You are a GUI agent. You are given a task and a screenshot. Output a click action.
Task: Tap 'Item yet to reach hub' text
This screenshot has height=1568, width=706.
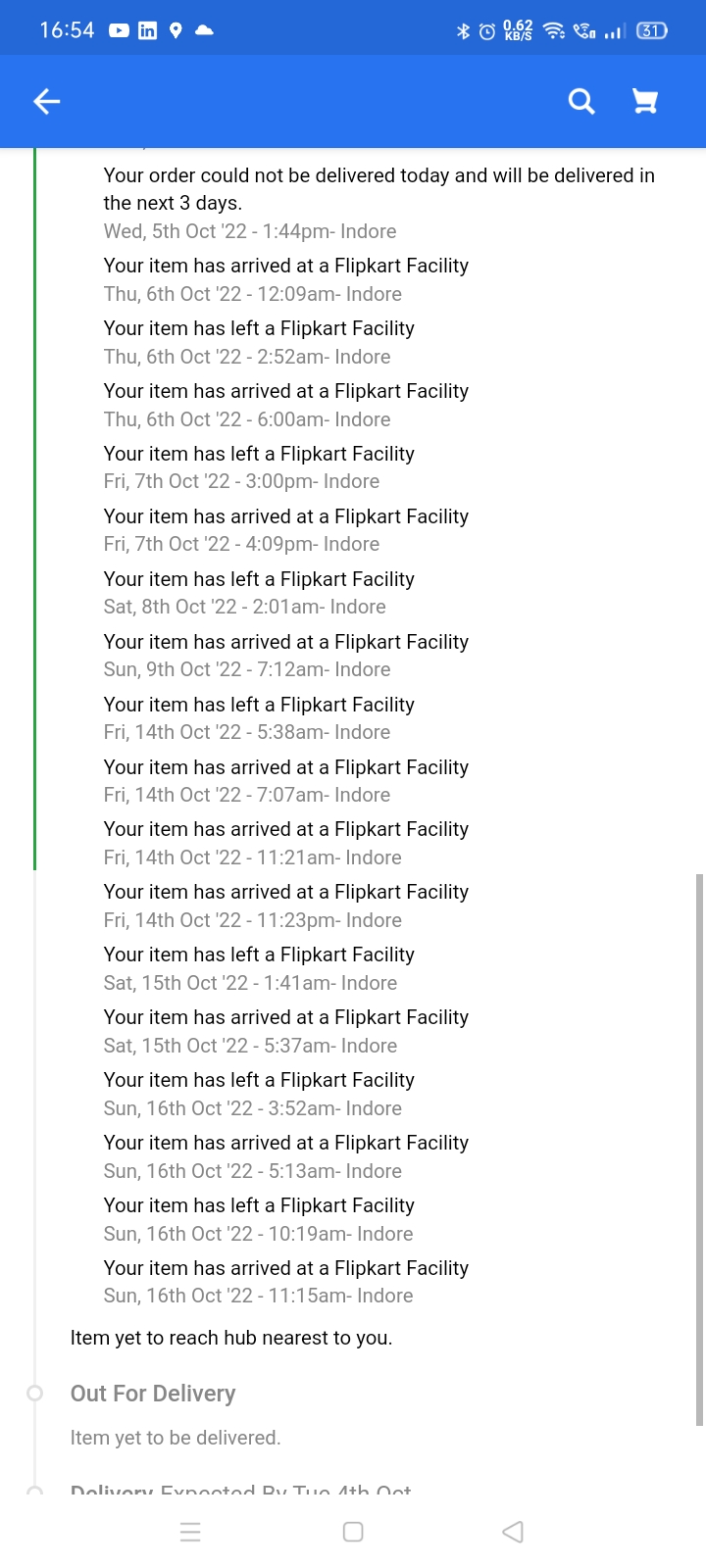tap(231, 1338)
